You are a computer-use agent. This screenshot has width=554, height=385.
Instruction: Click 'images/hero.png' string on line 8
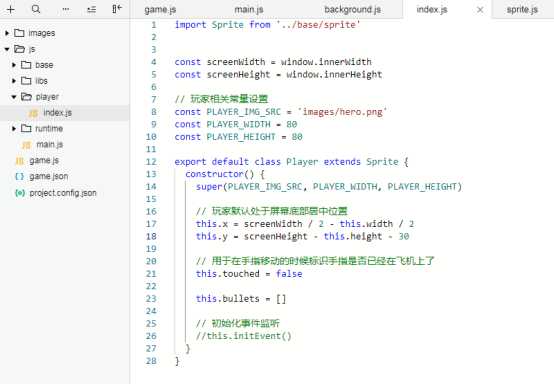click(342, 112)
